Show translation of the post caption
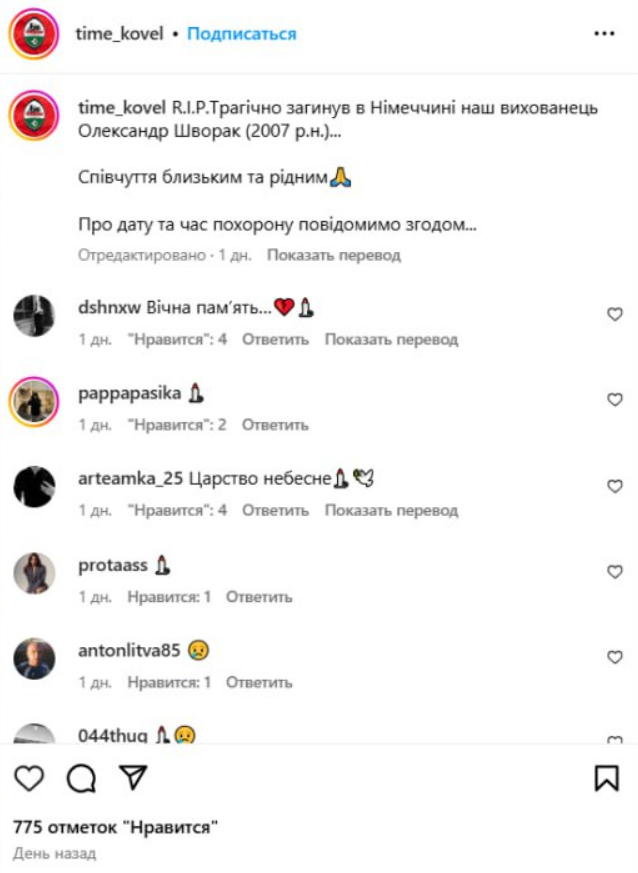The width and height of the screenshot is (638, 873). click(x=333, y=255)
